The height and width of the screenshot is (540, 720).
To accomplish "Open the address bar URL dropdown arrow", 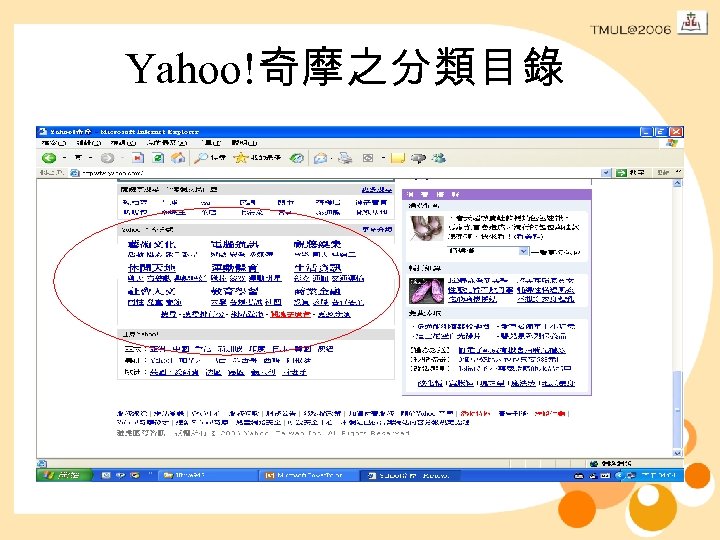I will (x=606, y=173).
